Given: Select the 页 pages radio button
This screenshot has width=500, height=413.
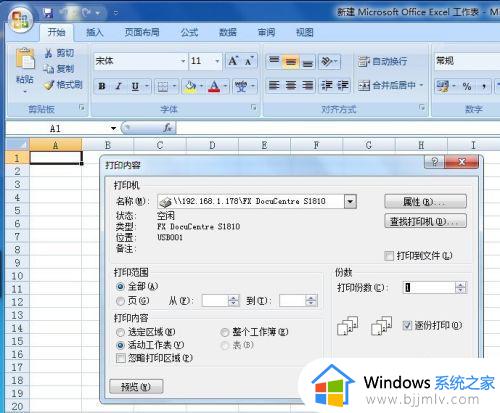Looking at the screenshot, I should pos(120,301).
